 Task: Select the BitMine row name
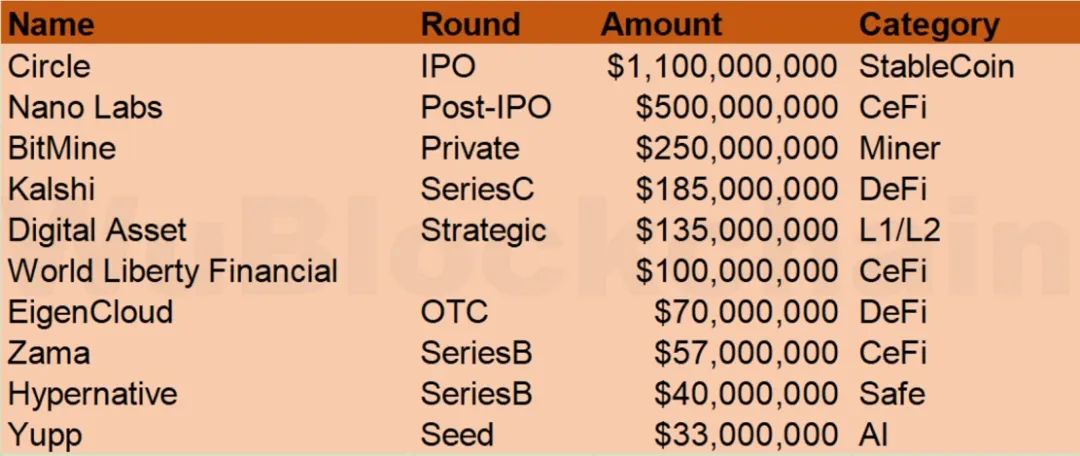click(x=62, y=148)
